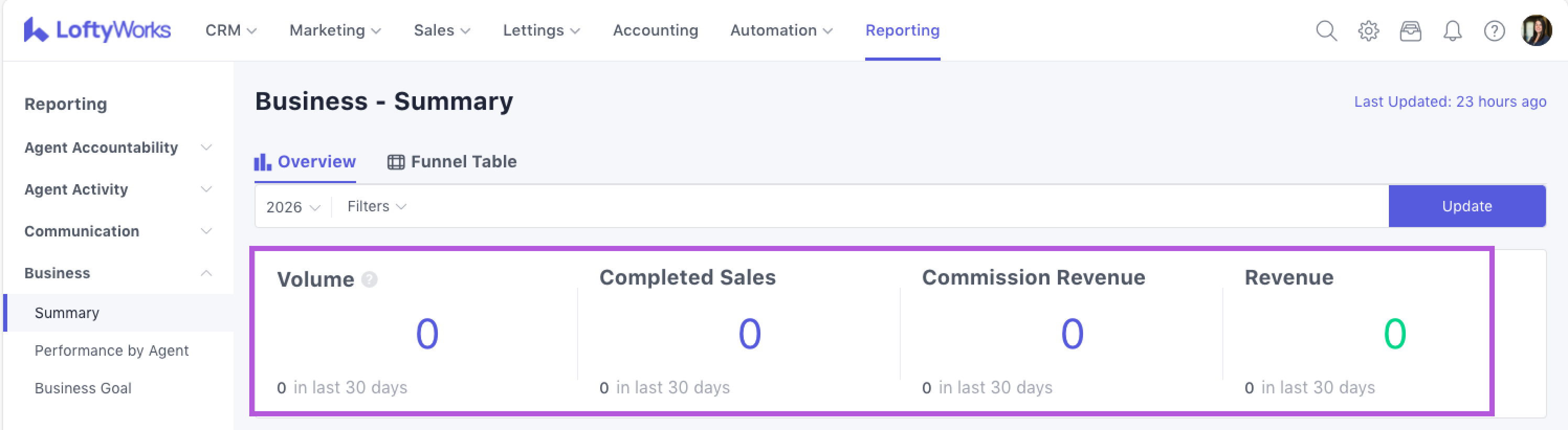
Task: Switch to the Funnel Table tab
Action: 452,162
